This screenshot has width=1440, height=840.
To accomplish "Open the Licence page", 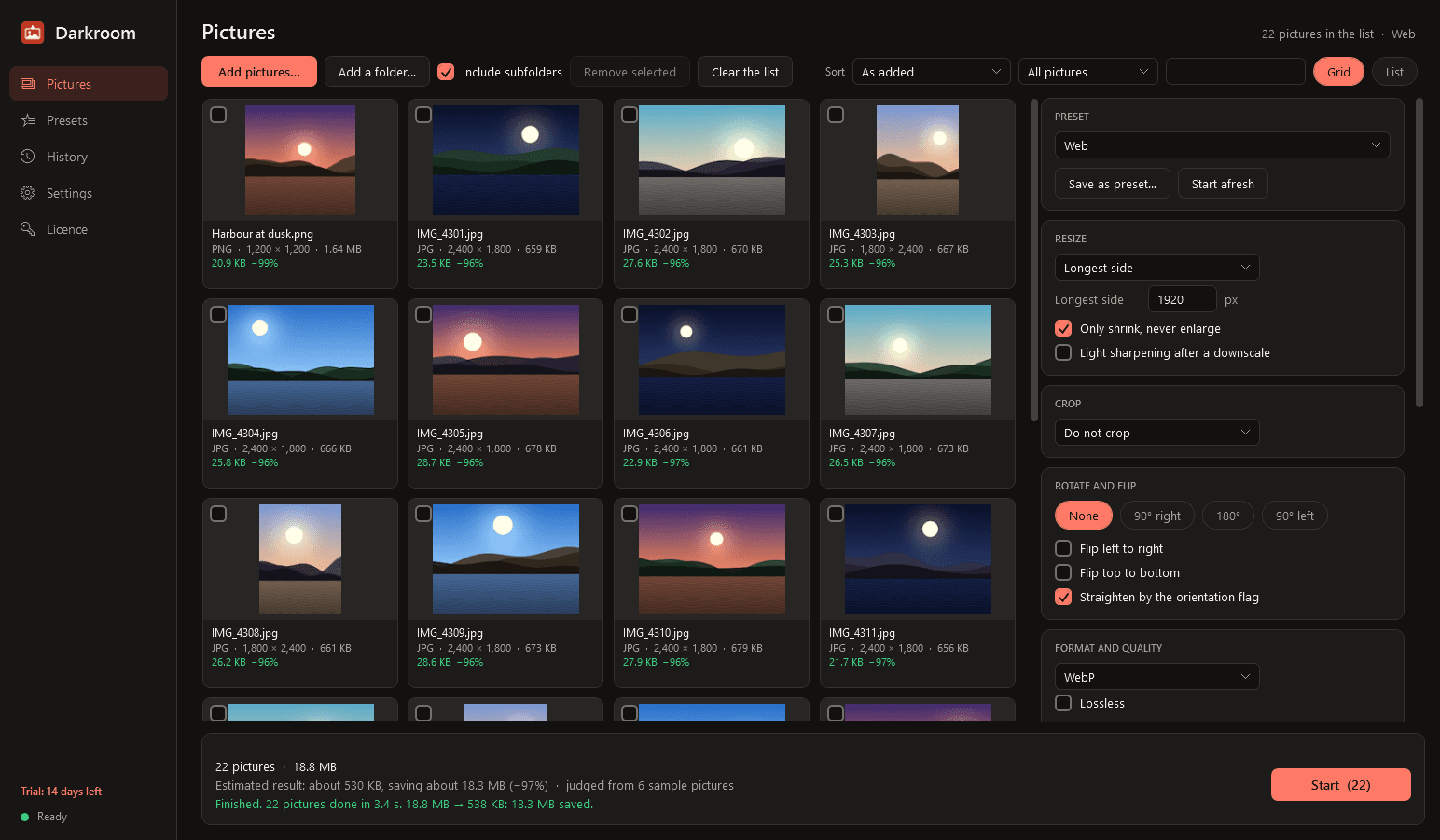I will (x=89, y=229).
